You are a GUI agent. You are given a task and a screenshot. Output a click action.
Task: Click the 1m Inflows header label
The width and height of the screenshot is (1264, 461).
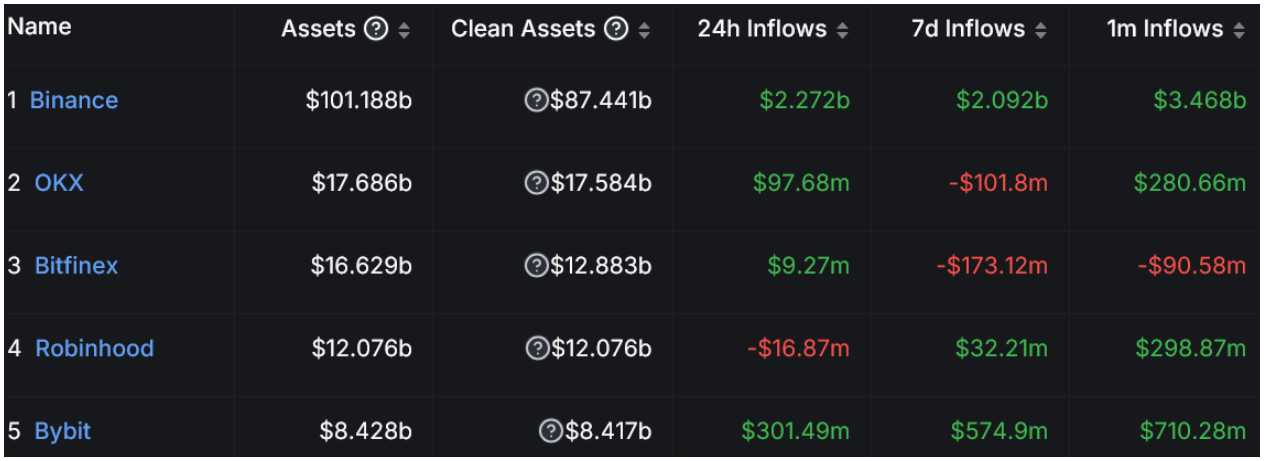coord(1165,29)
